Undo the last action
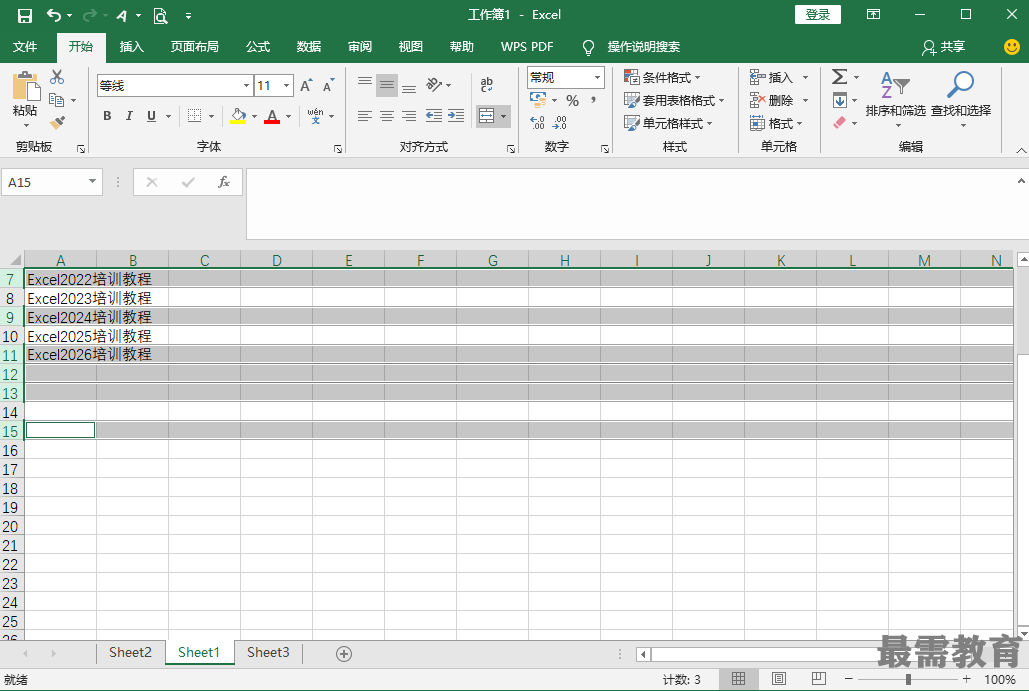The width and height of the screenshot is (1029, 691). tap(54, 15)
